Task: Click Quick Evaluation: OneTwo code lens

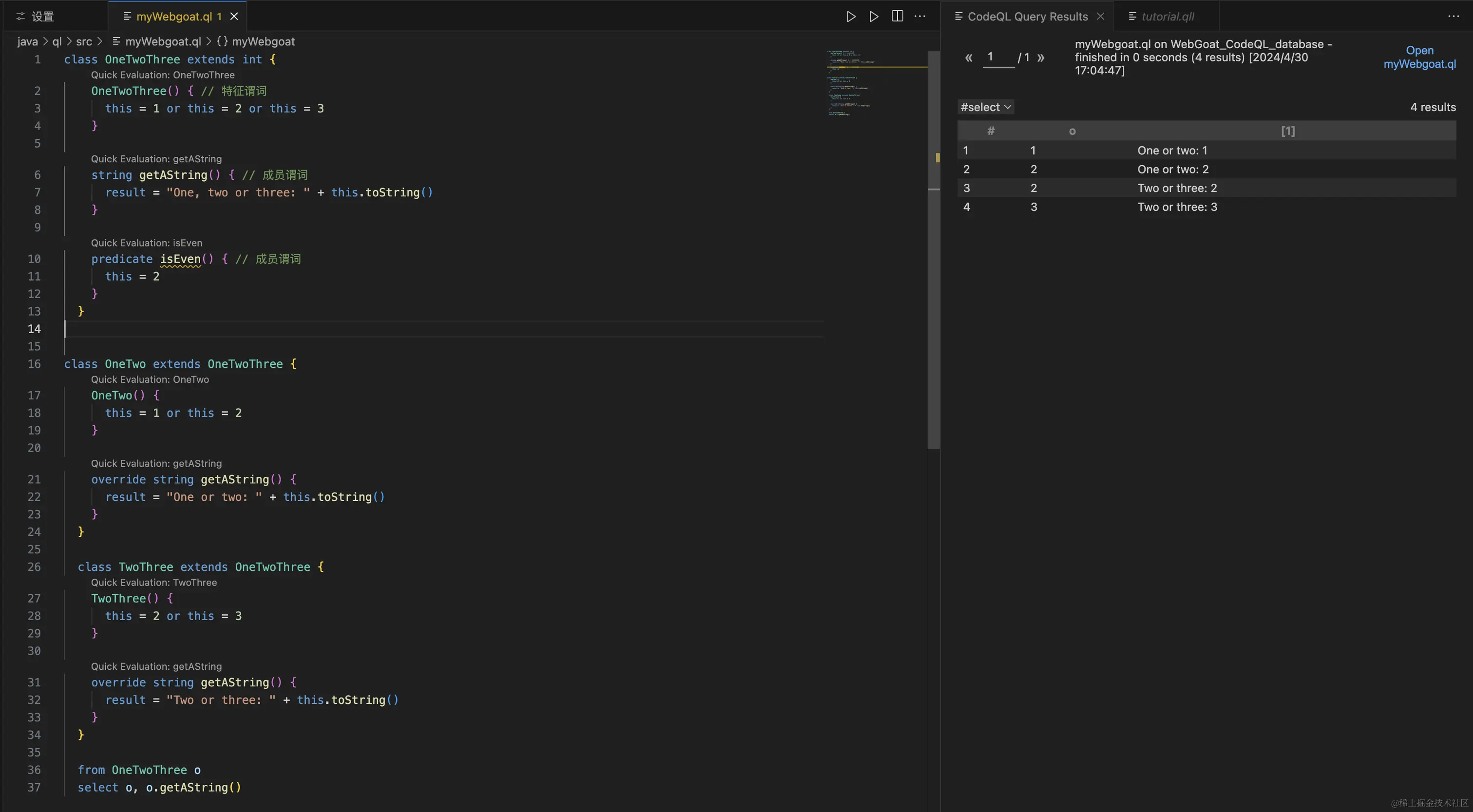Action: (150, 379)
